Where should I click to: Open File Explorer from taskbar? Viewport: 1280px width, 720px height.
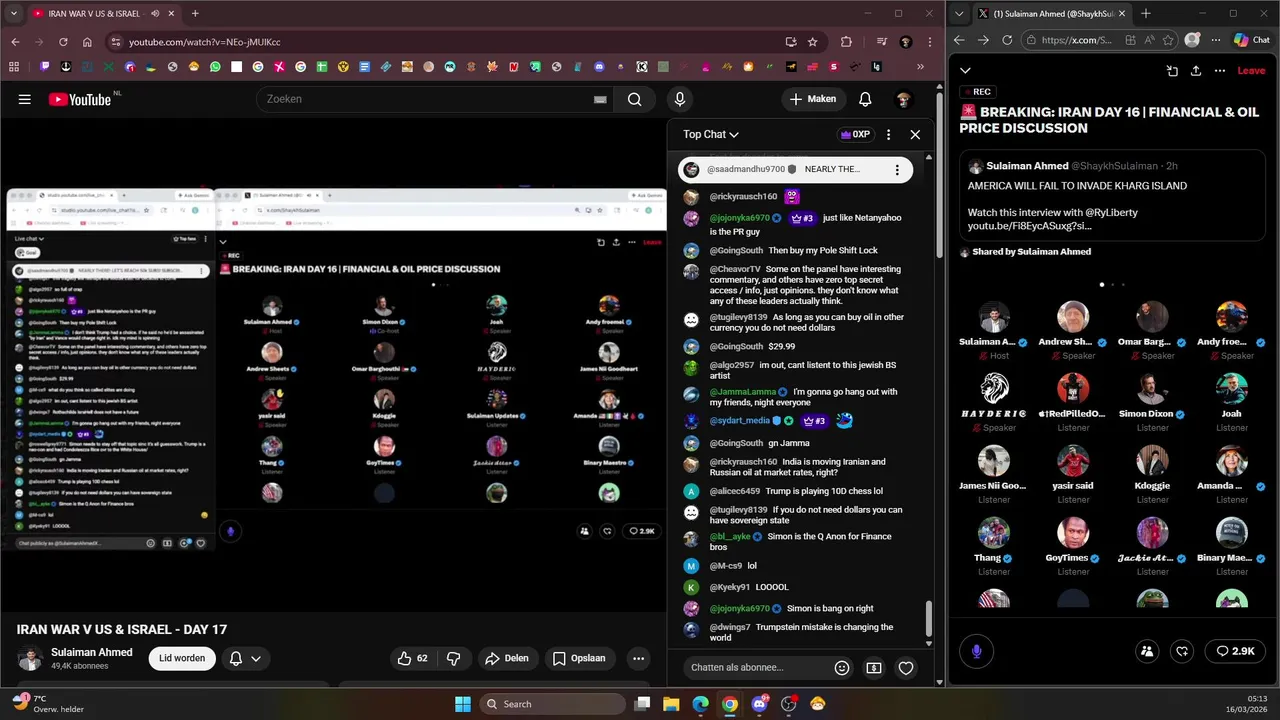click(671, 704)
